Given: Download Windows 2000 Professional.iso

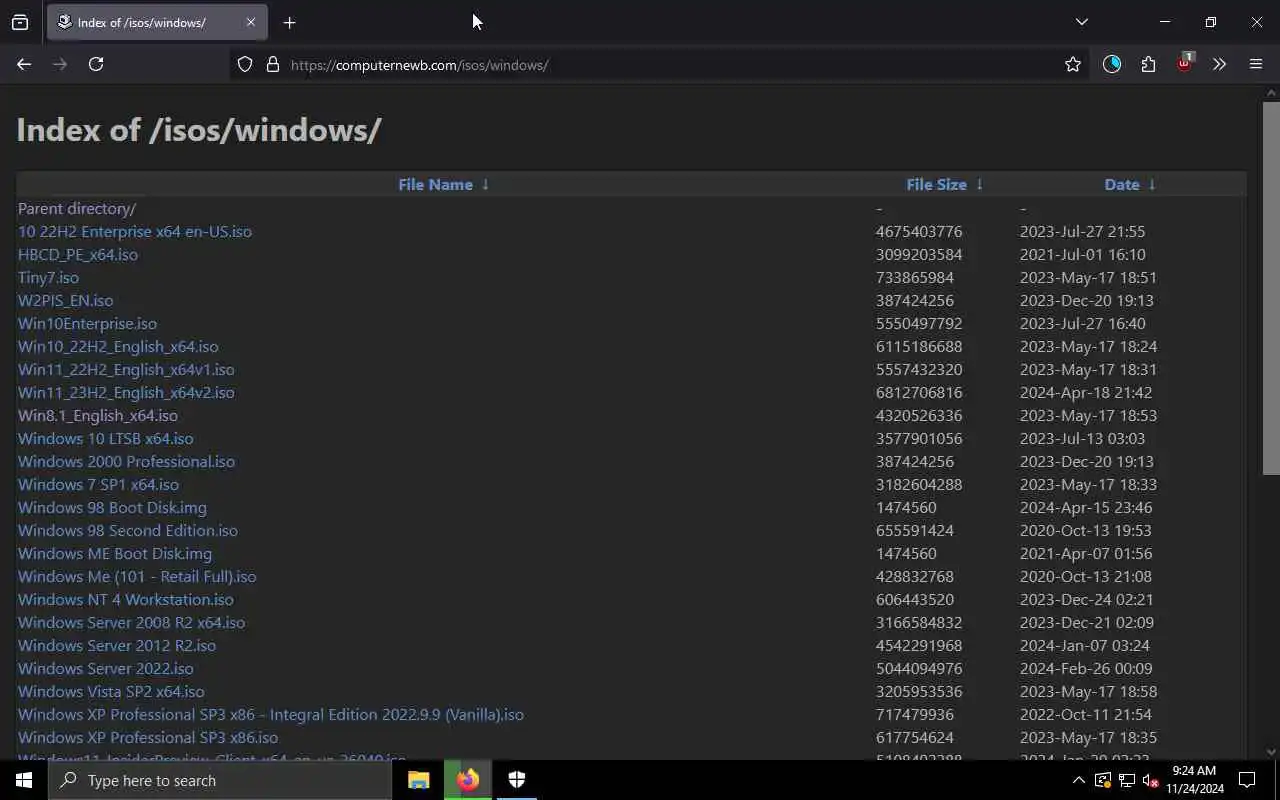Looking at the screenshot, I should [x=126, y=461].
